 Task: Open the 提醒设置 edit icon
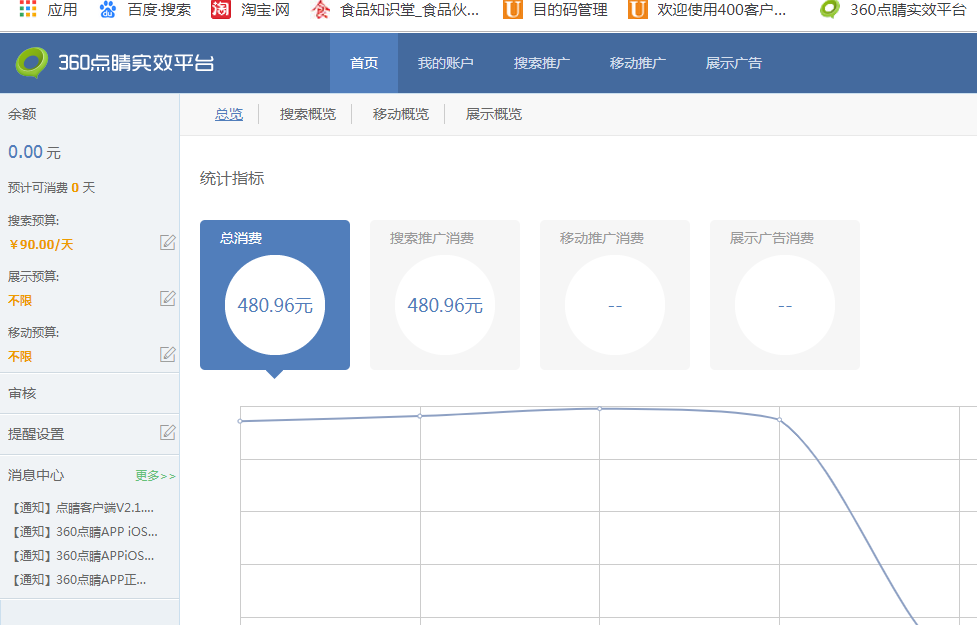point(168,432)
